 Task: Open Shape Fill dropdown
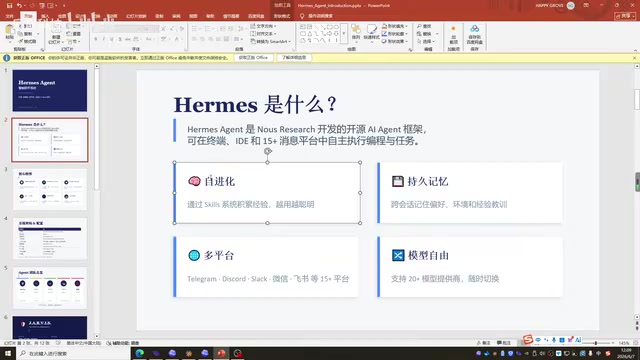[x=395, y=26]
